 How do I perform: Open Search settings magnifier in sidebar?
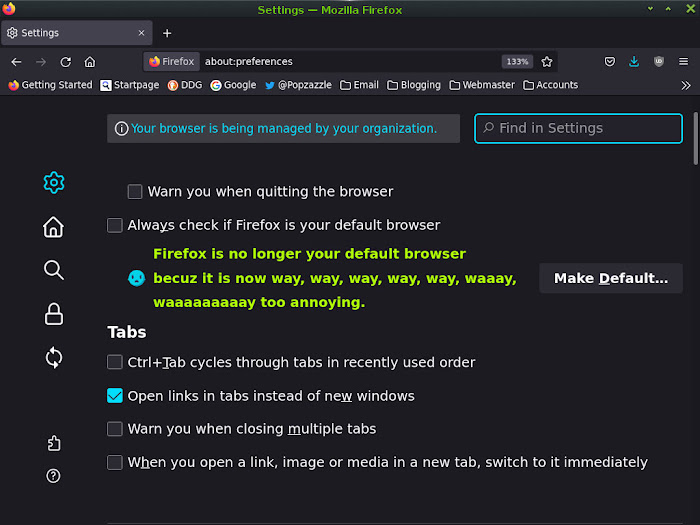[x=54, y=270]
